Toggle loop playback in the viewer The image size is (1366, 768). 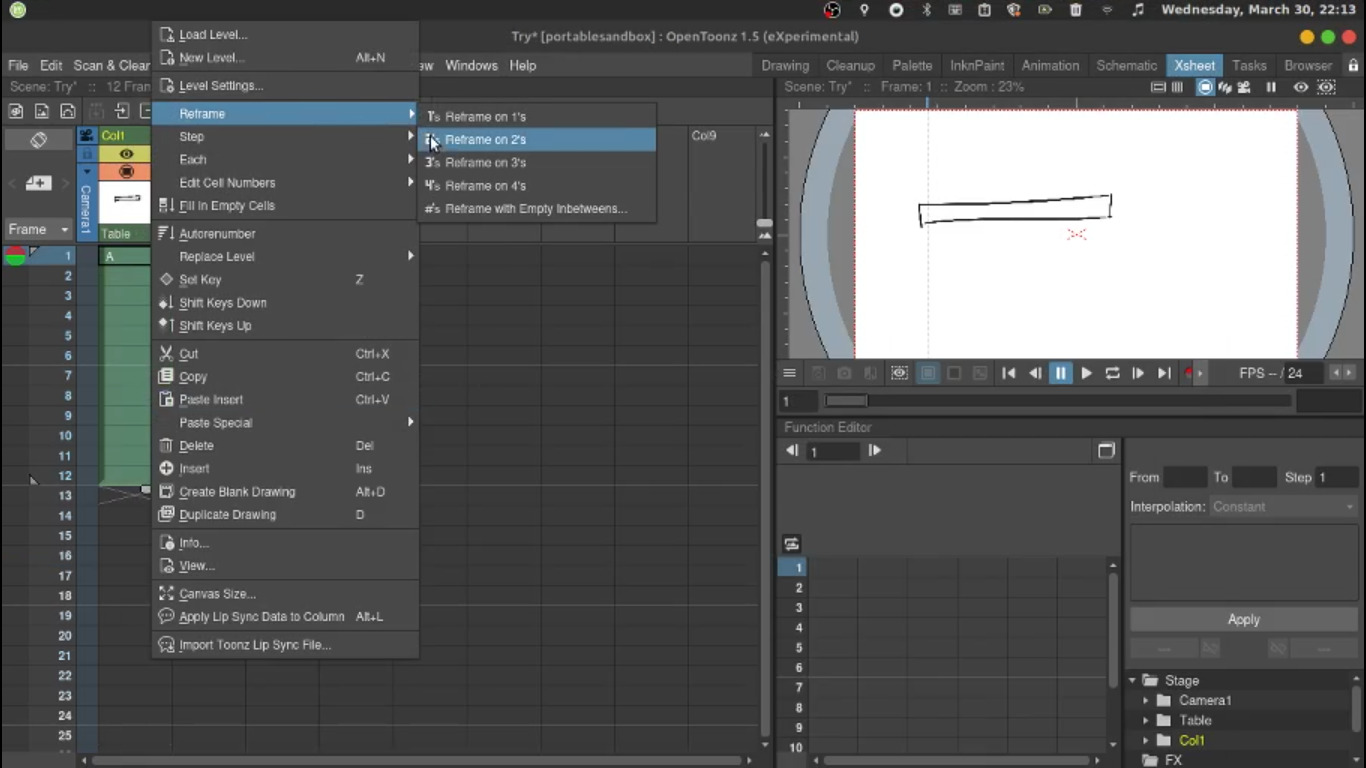pyautogui.click(x=1112, y=373)
